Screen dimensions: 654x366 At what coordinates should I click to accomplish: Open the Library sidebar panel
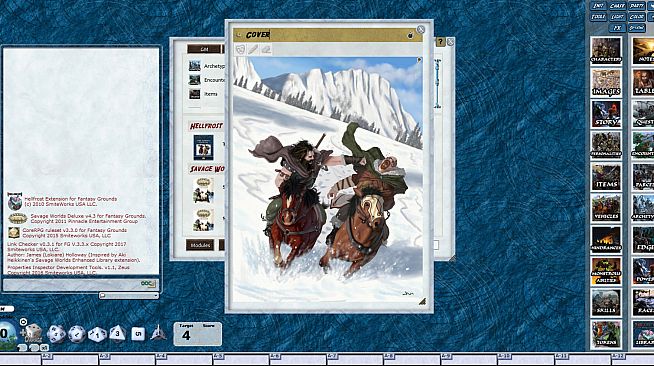643,334
